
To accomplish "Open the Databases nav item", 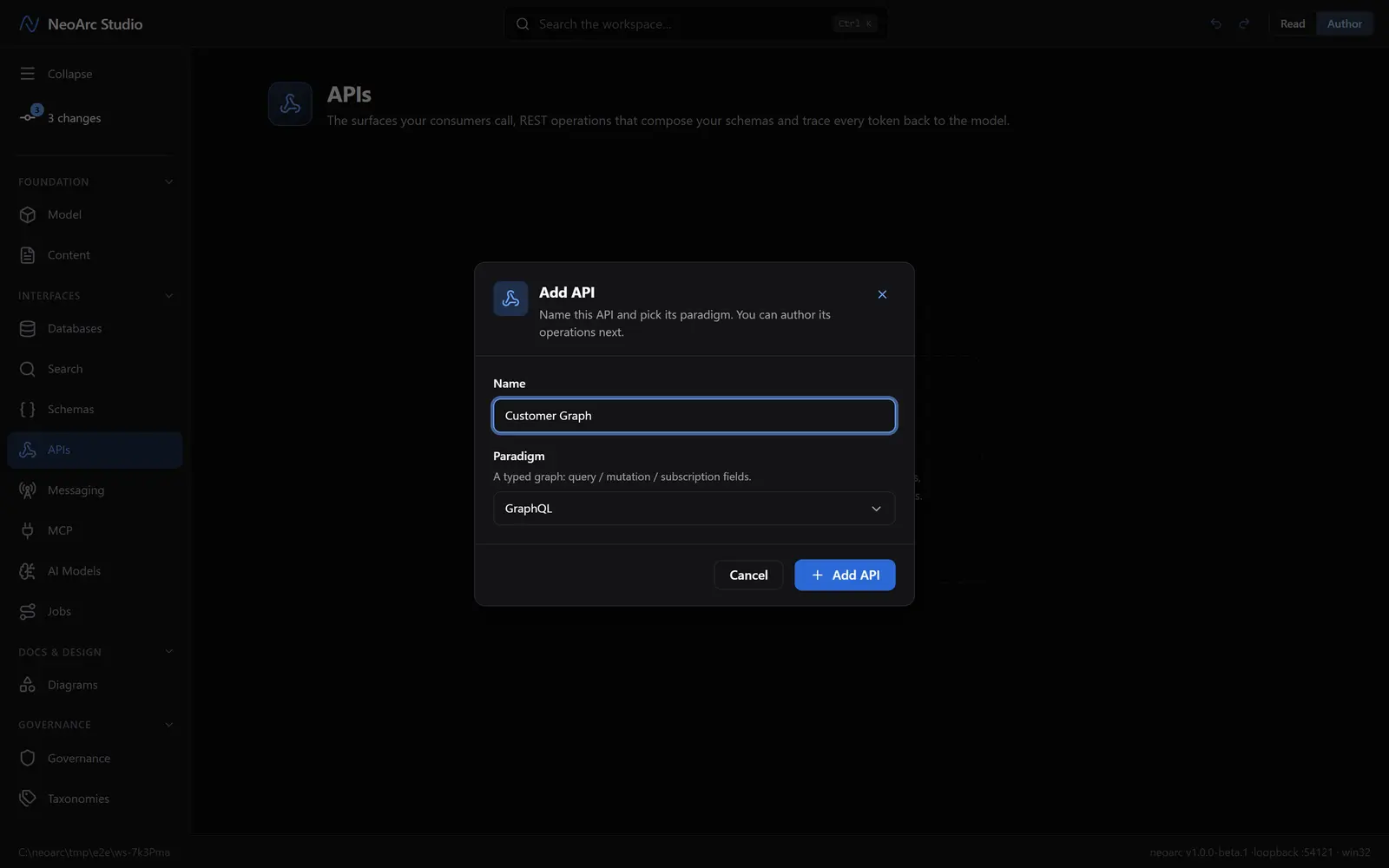I will click(95, 329).
